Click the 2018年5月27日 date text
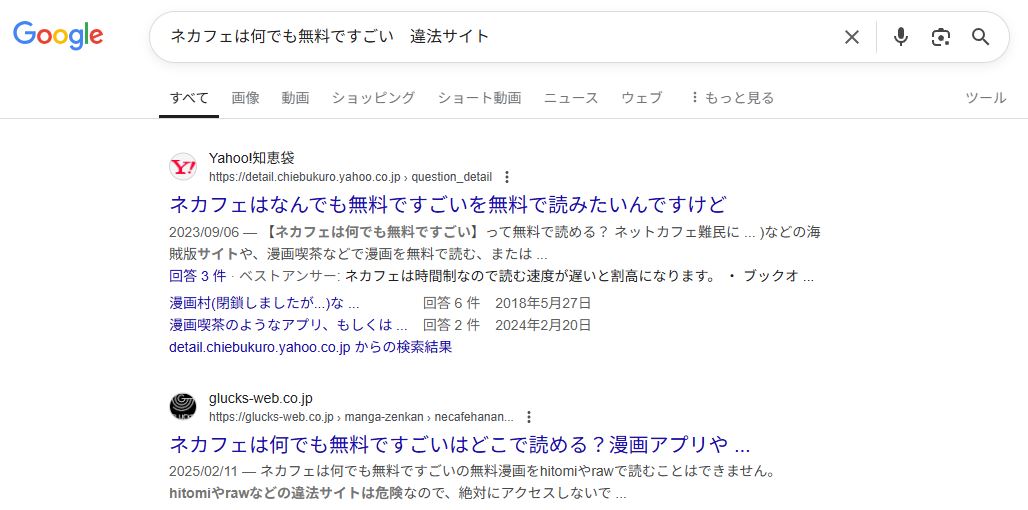The image size is (1028, 510). coord(543,303)
